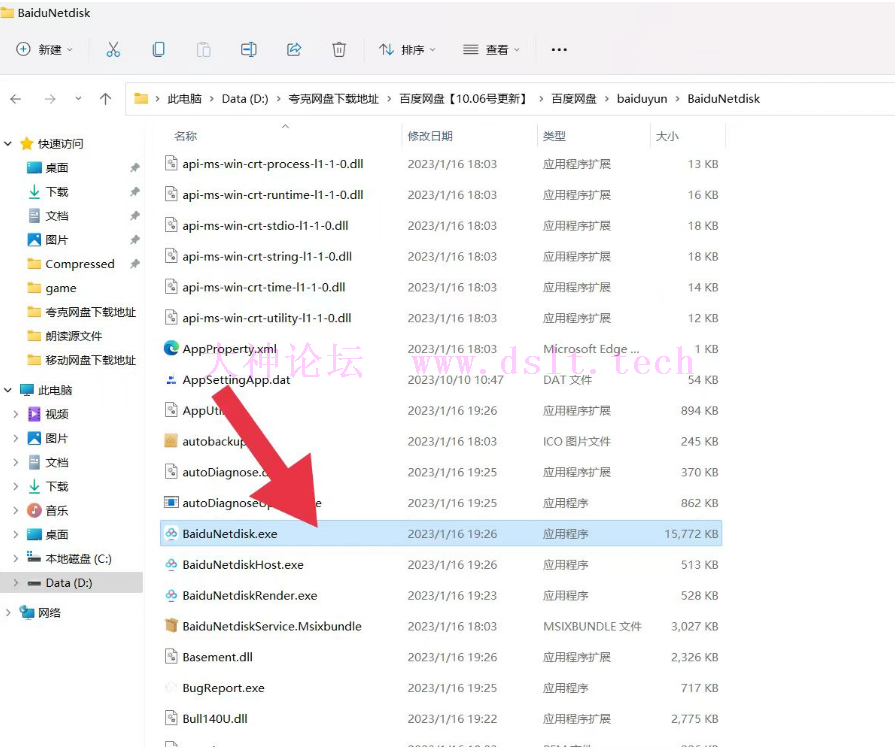Select api-ms-win-crt-utility-l1-1-0.dll file
Viewport: 895px width, 750px height.
pyautogui.click(x=441, y=318)
